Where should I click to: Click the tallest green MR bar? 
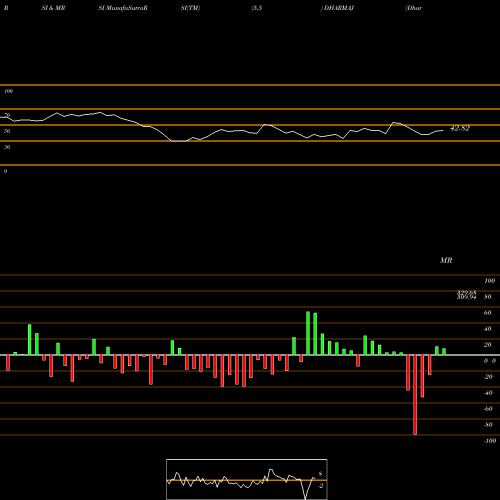(308, 333)
